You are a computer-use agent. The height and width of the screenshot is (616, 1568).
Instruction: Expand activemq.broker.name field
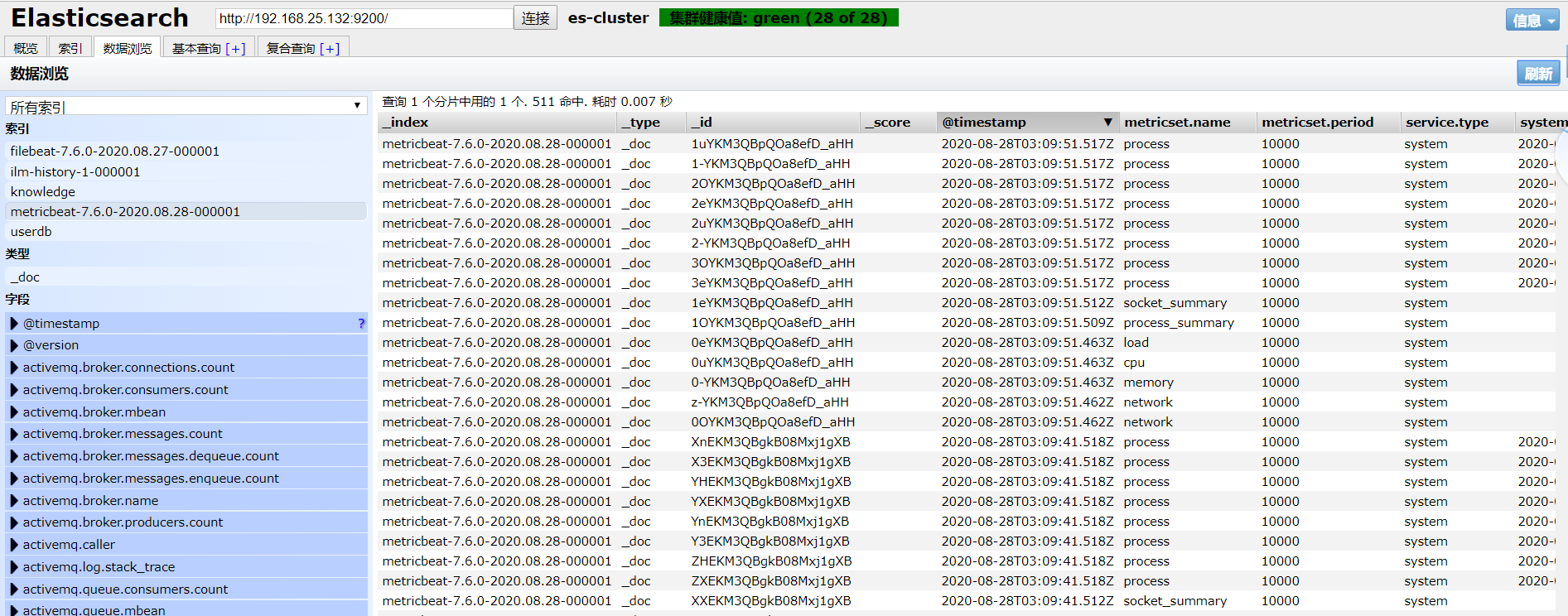14,501
